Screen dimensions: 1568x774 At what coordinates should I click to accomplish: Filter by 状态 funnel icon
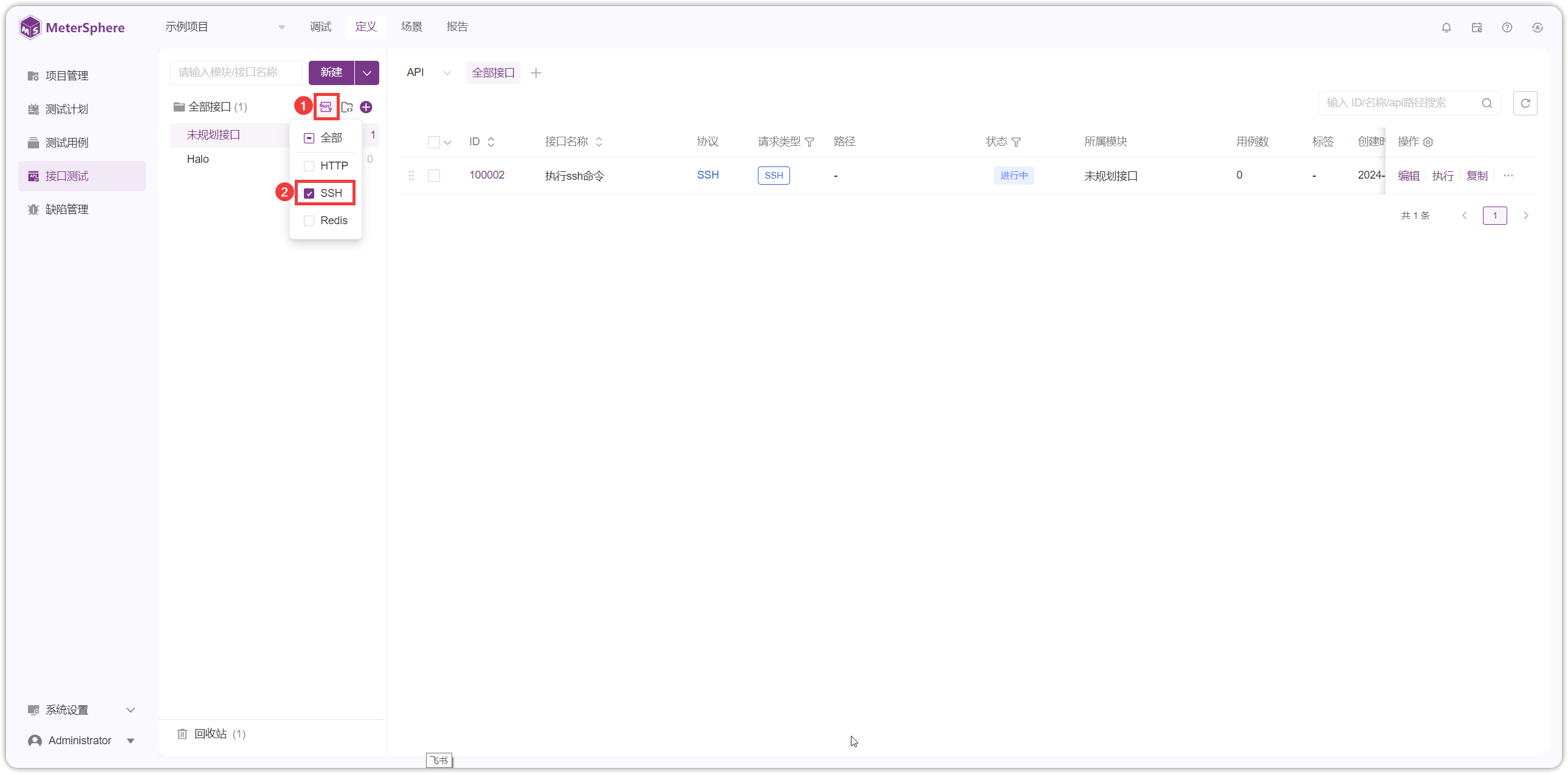click(1016, 142)
